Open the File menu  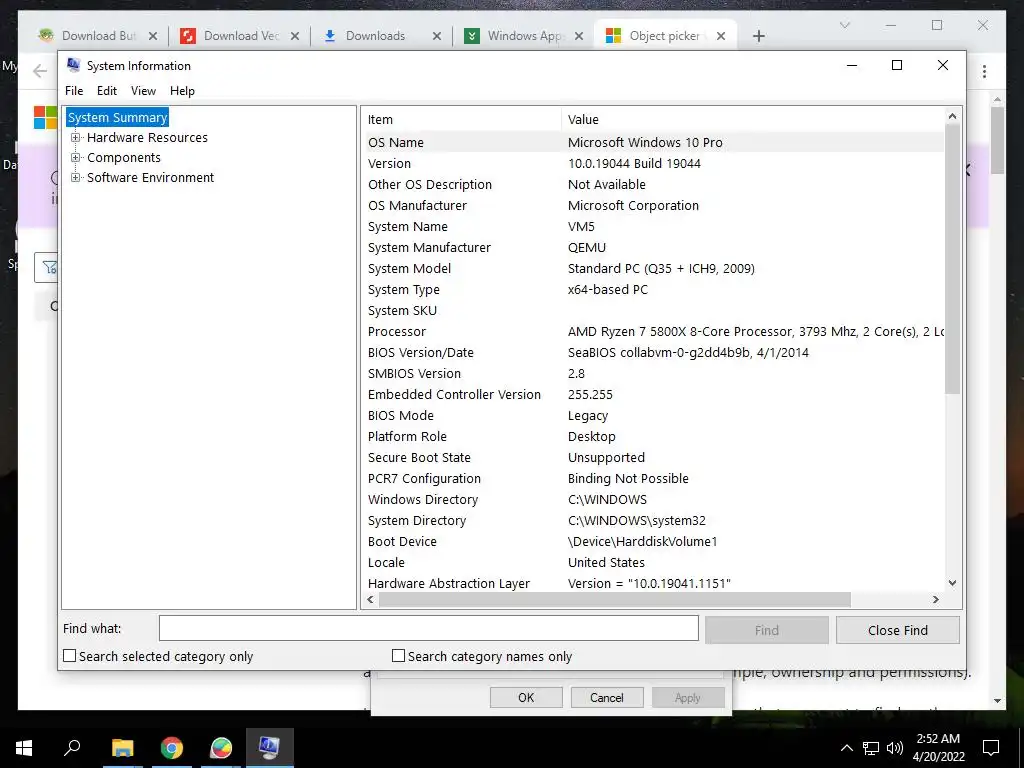74,91
